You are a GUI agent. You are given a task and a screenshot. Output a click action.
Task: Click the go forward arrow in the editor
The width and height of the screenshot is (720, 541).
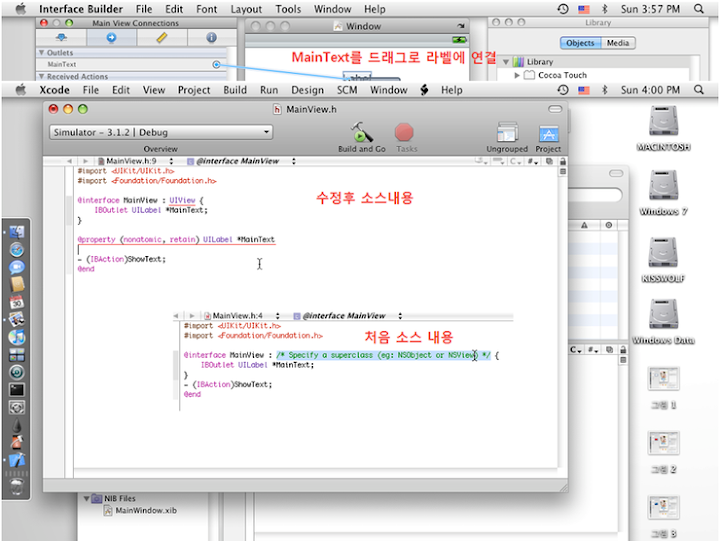click(x=85, y=161)
